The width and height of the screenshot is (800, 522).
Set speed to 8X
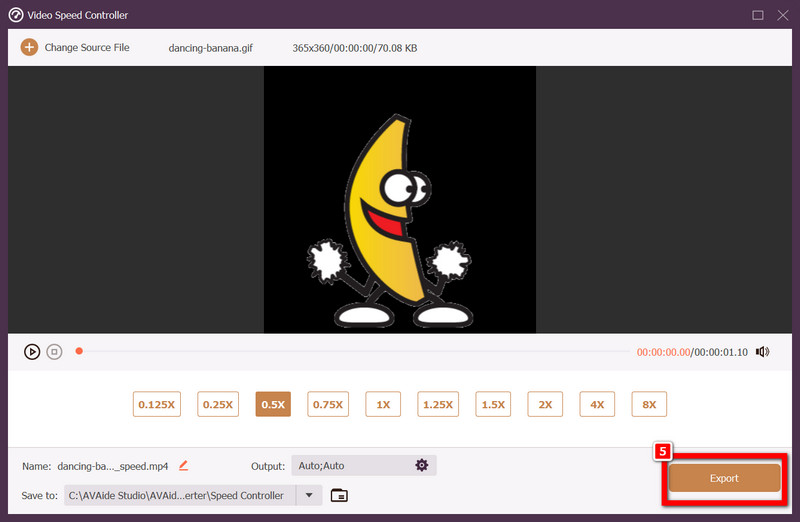[649, 404]
